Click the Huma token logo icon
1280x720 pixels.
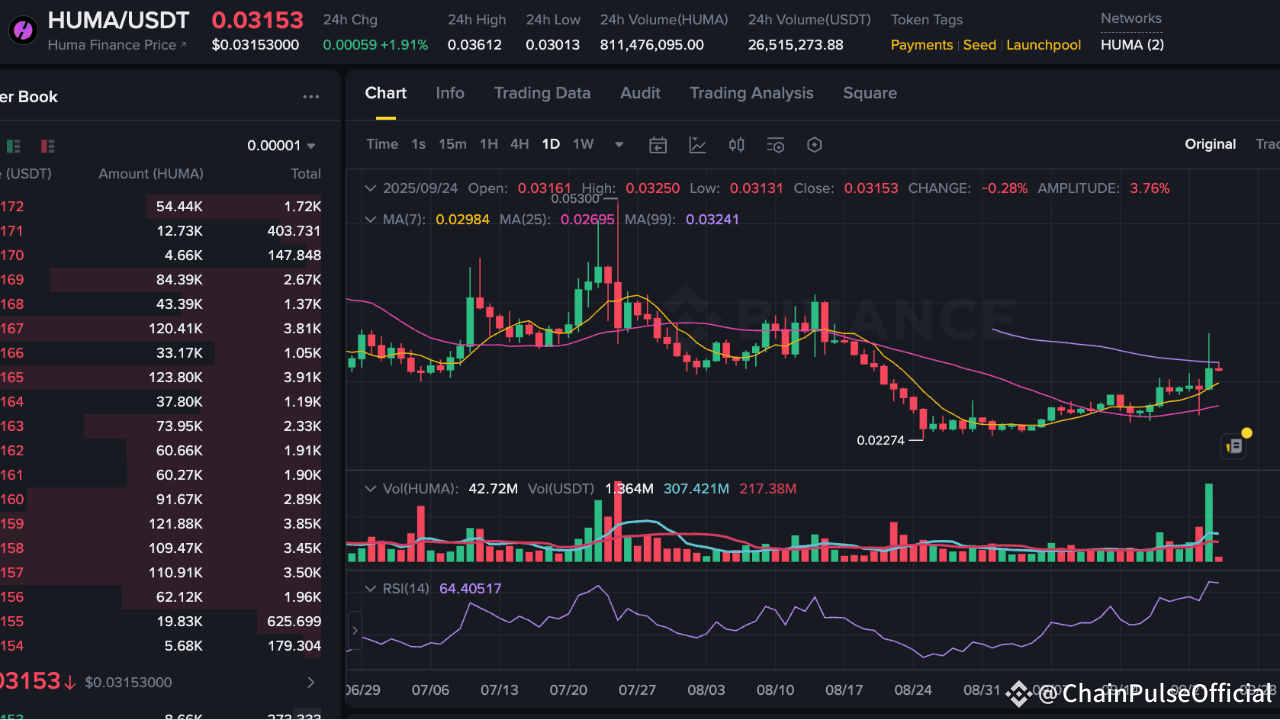24,28
